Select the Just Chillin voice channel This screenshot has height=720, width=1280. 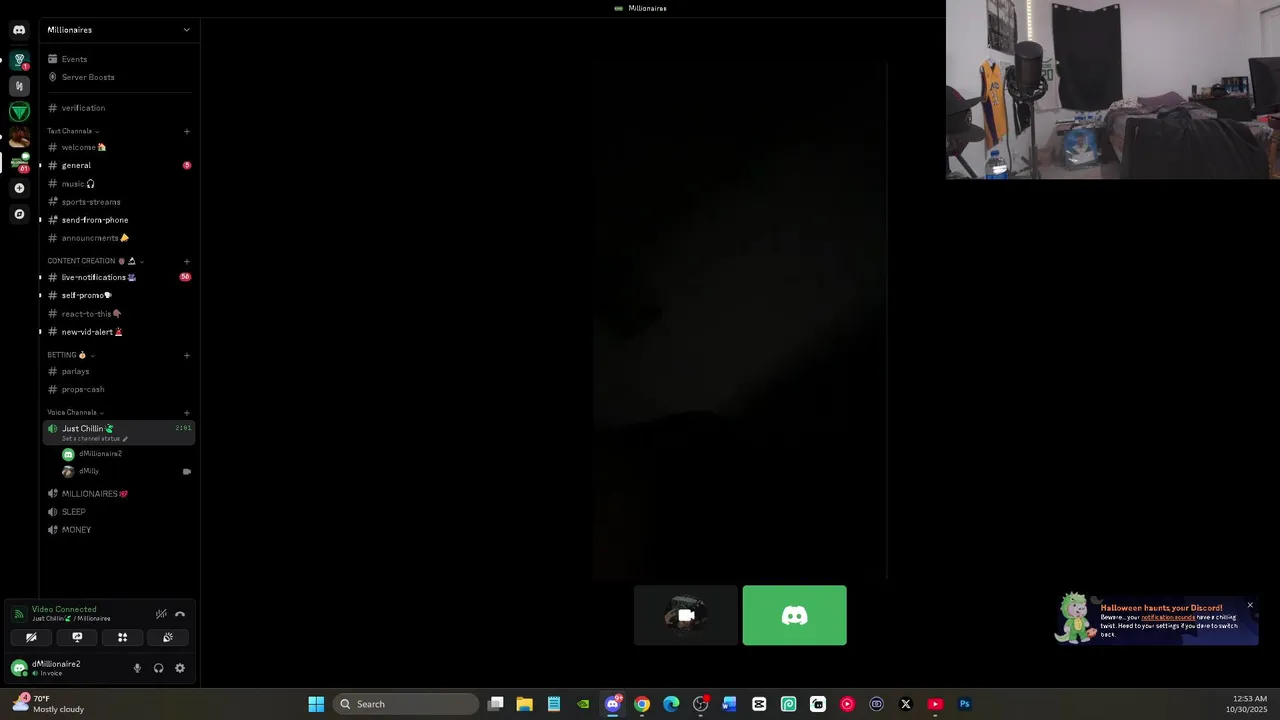pos(118,432)
